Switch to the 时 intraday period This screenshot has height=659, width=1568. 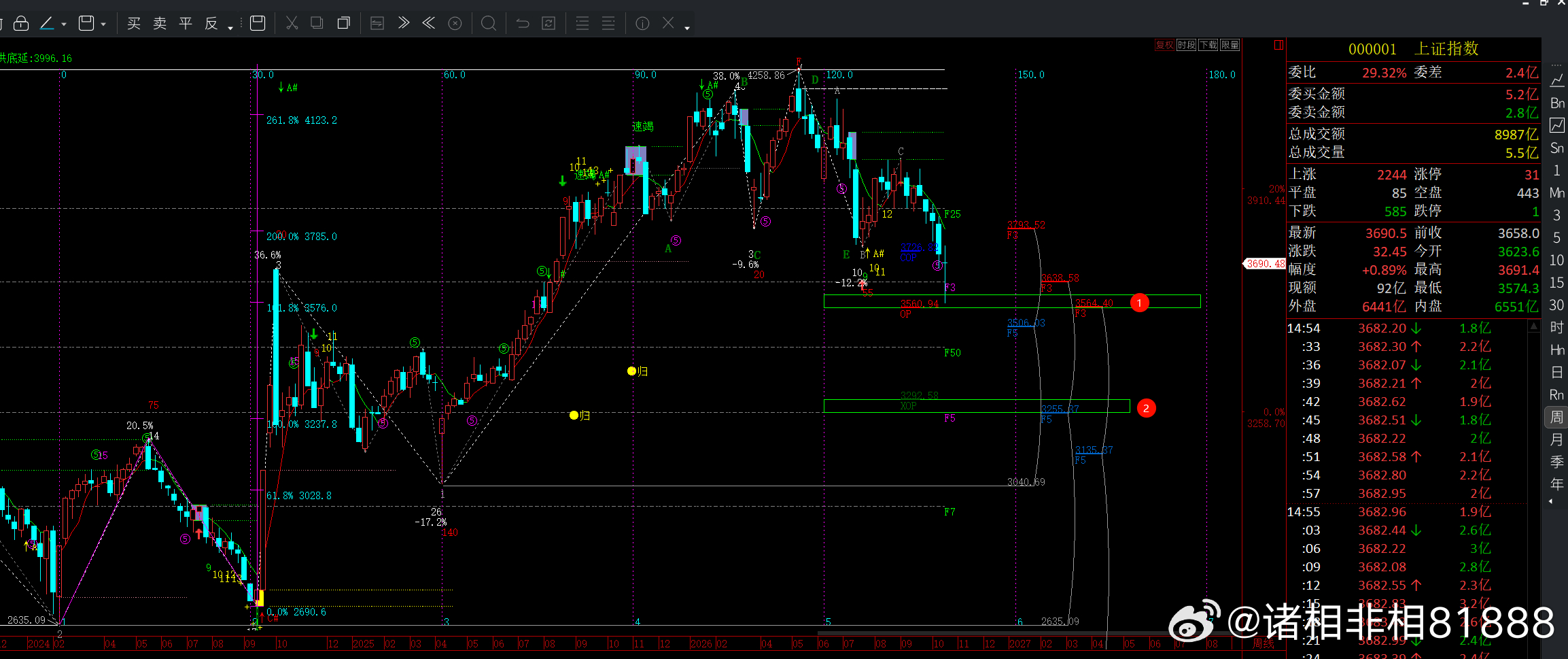coord(1556,327)
